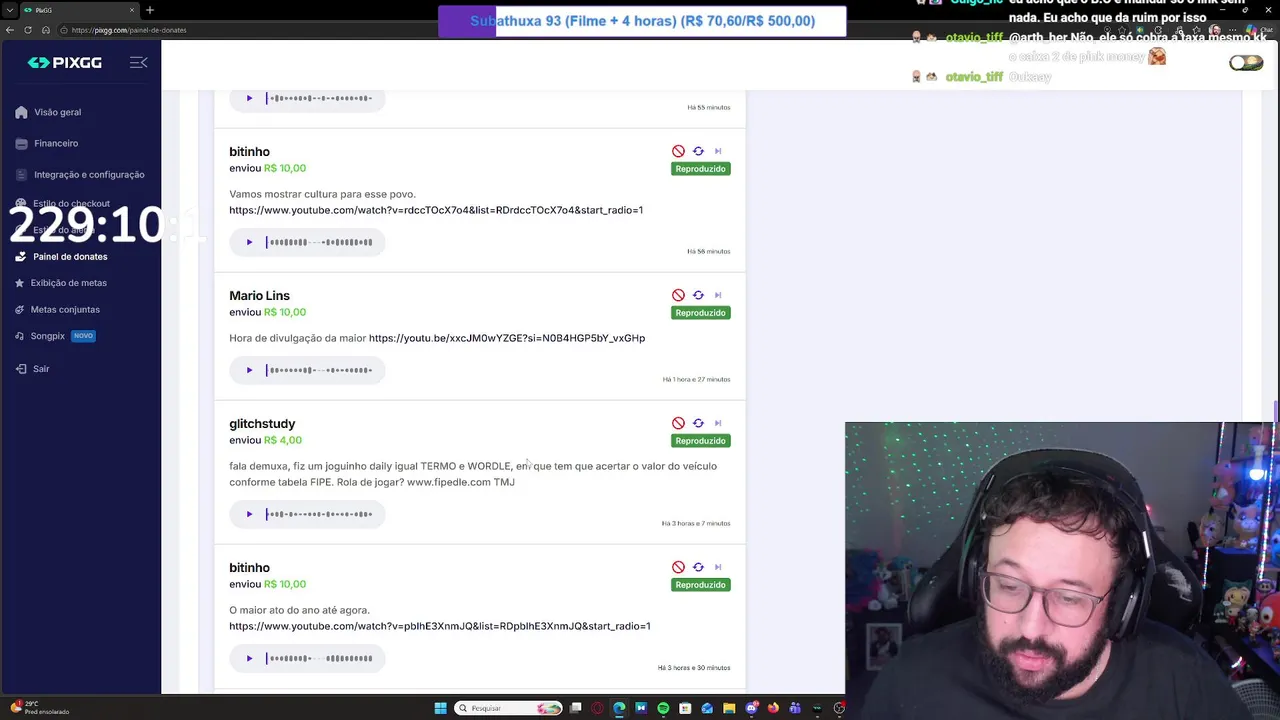Collapse the sidebar with the hamburger icon
This screenshot has height=720, width=1280.
pyautogui.click(x=138, y=62)
